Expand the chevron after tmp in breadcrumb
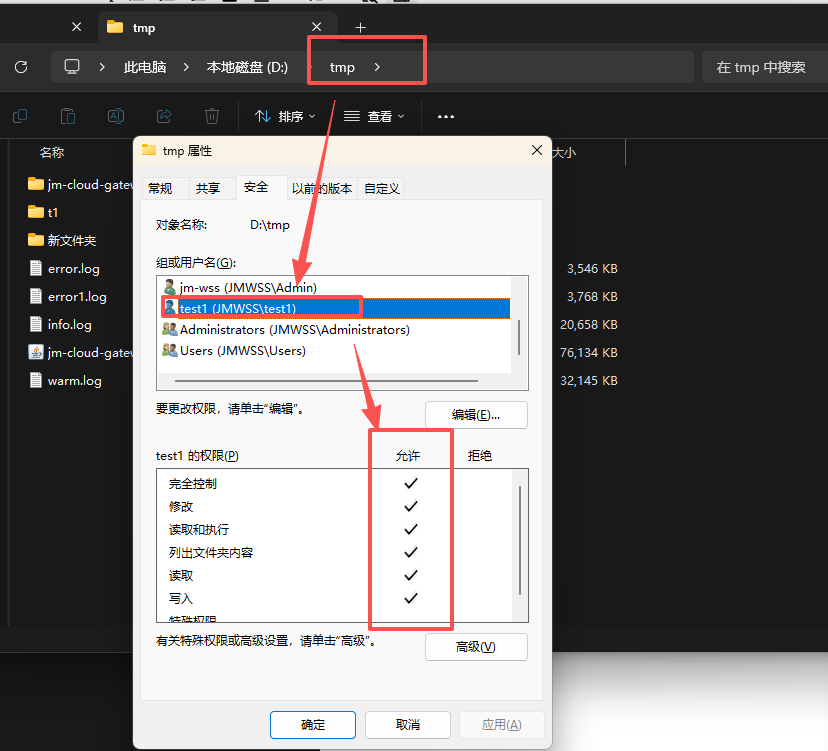This screenshot has width=828, height=751. [377, 67]
